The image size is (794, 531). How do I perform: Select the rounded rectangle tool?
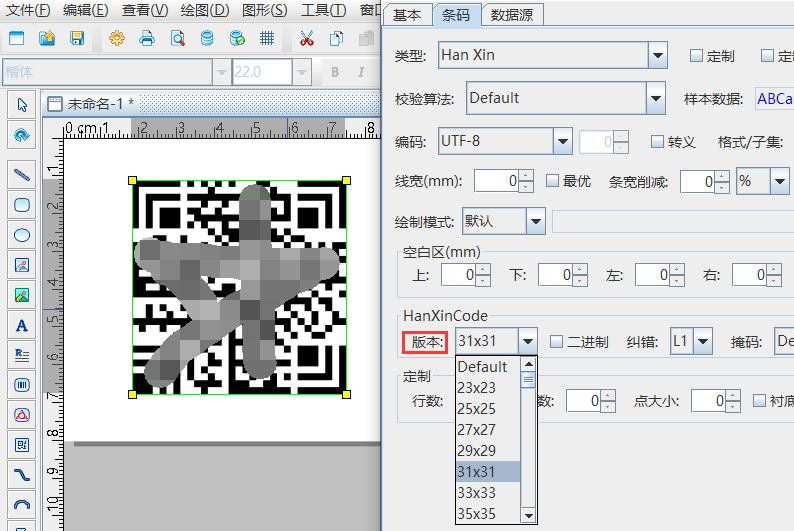click(22, 205)
